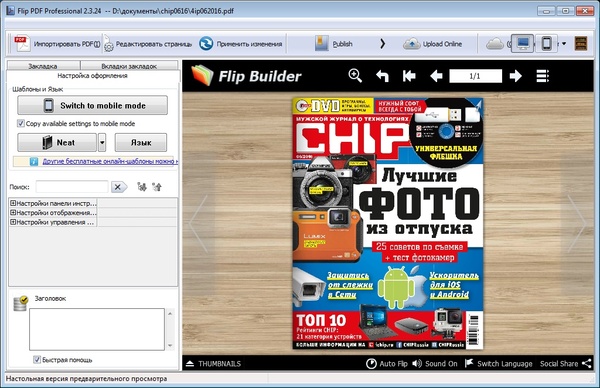Go to first page icon
This screenshot has height=388, width=600.
(x=409, y=76)
